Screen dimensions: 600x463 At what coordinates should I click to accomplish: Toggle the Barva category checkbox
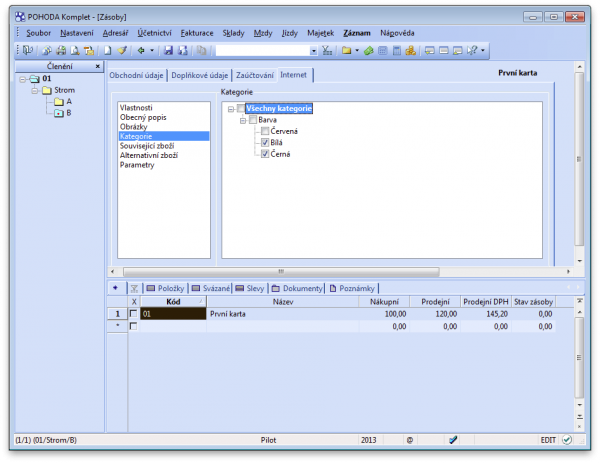click(x=253, y=120)
